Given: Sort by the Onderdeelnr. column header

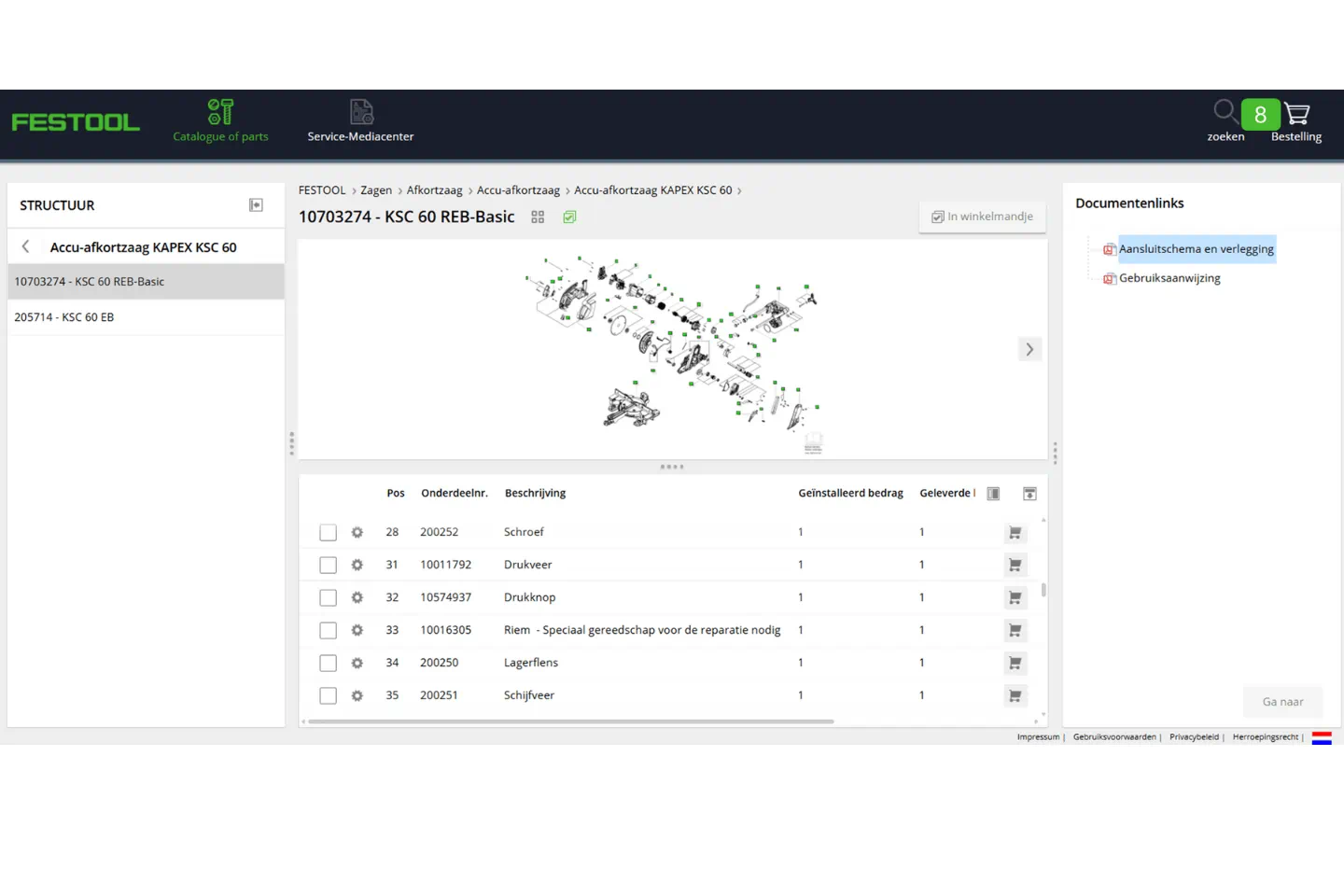Looking at the screenshot, I should (455, 494).
